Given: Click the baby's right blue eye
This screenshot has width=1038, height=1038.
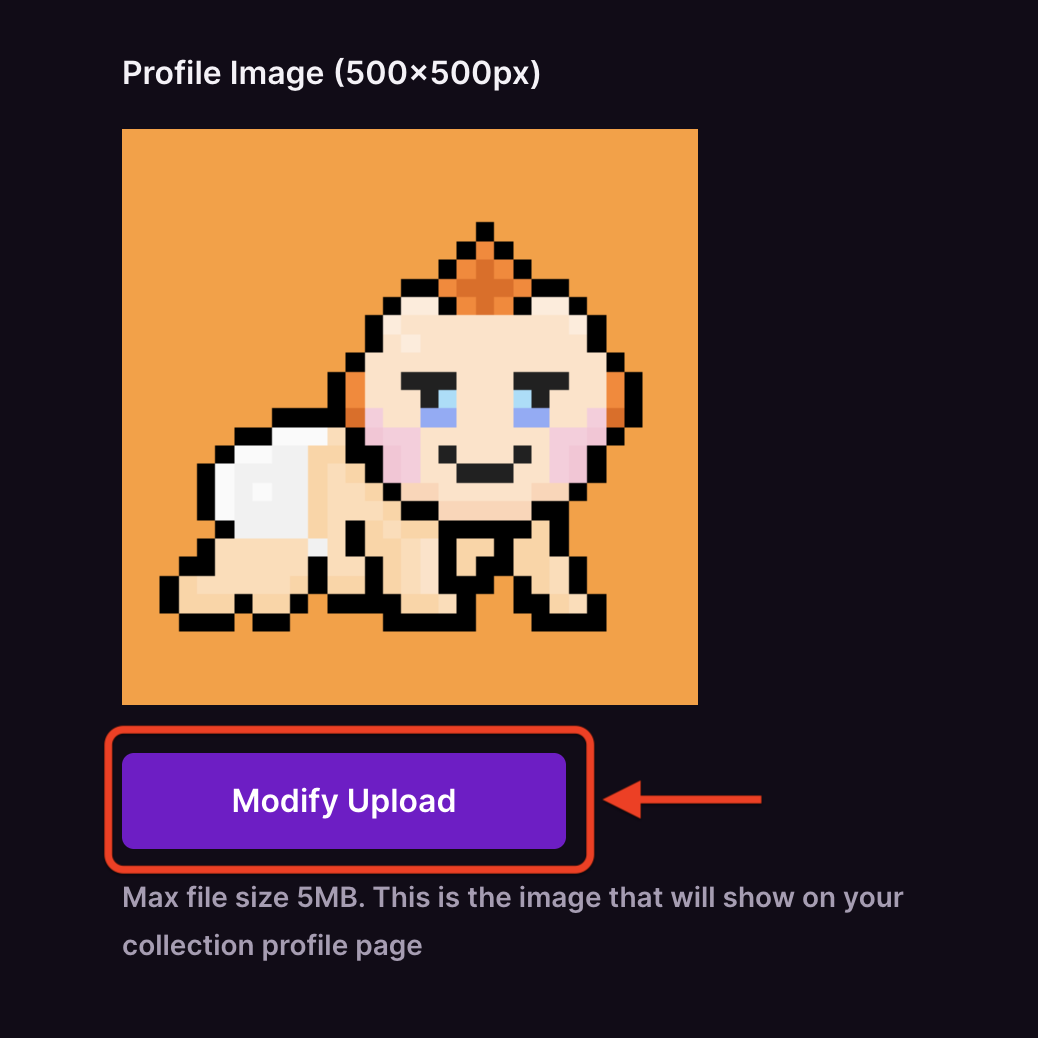Looking at the screenshot, I should 532,408.
